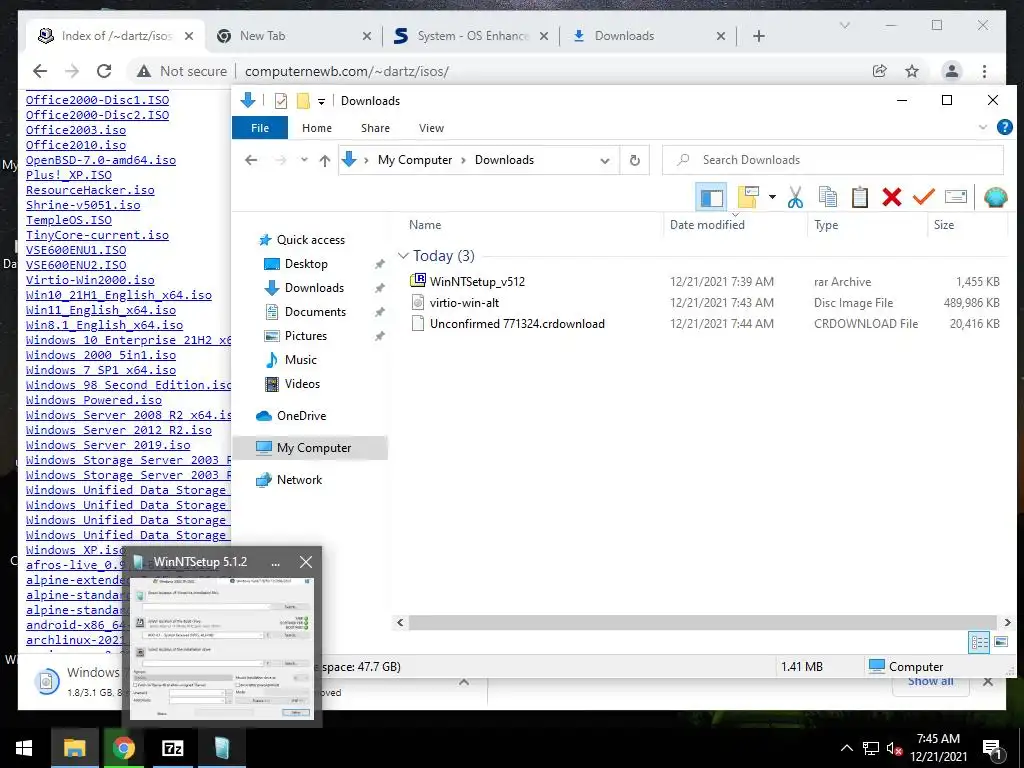This screenshot has width=1024, height=768.
Task: Go back in Explorer navigation
Action: 251,160
